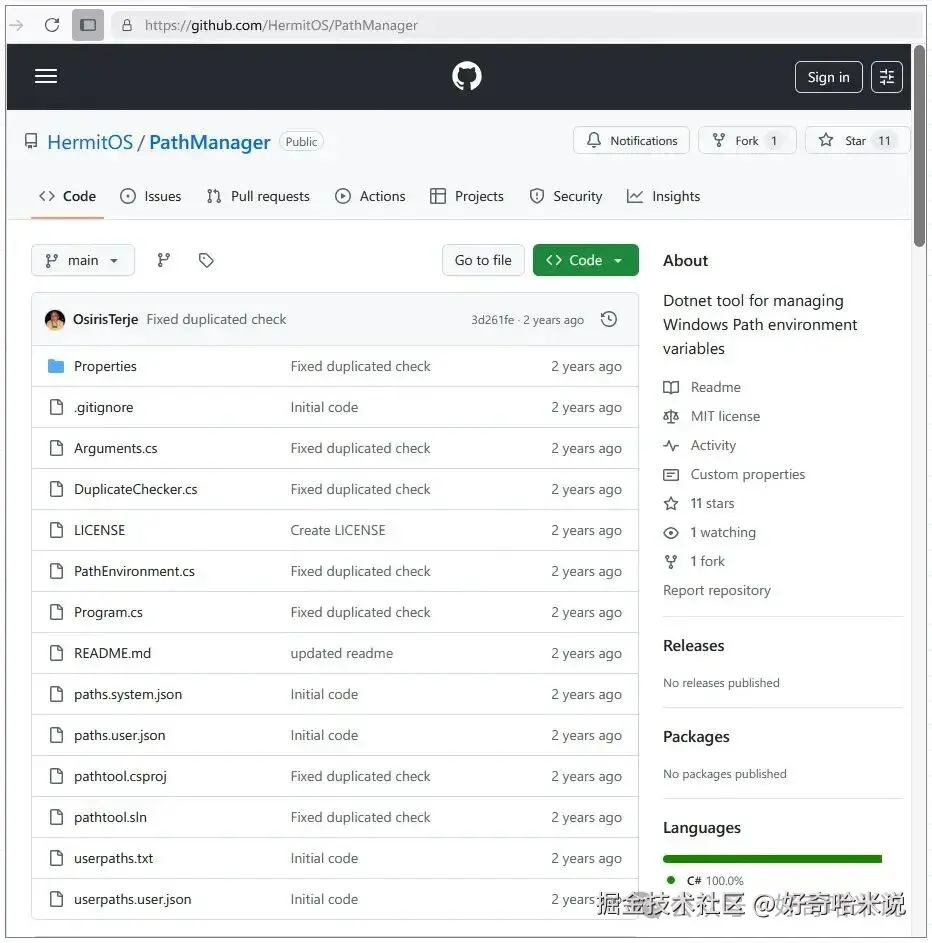This screenshot has width=932, height=943.
Task: Open commit 3d261fe link
Action: tap(492, 320)
